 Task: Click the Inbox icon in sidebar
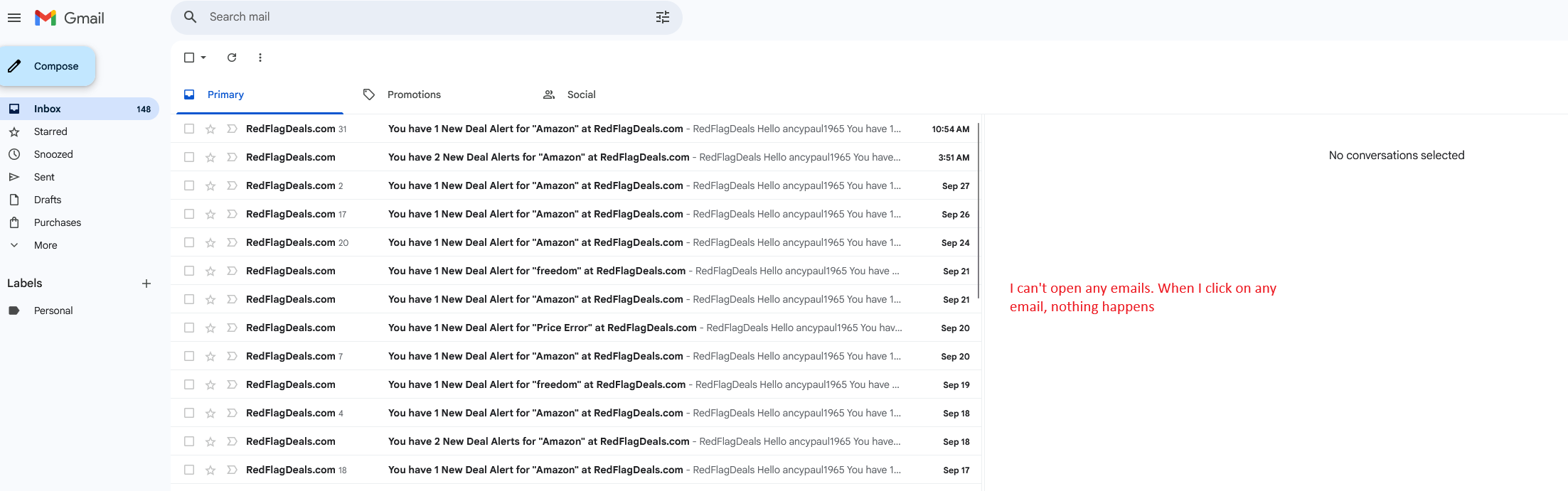click(x=14, y=109)
